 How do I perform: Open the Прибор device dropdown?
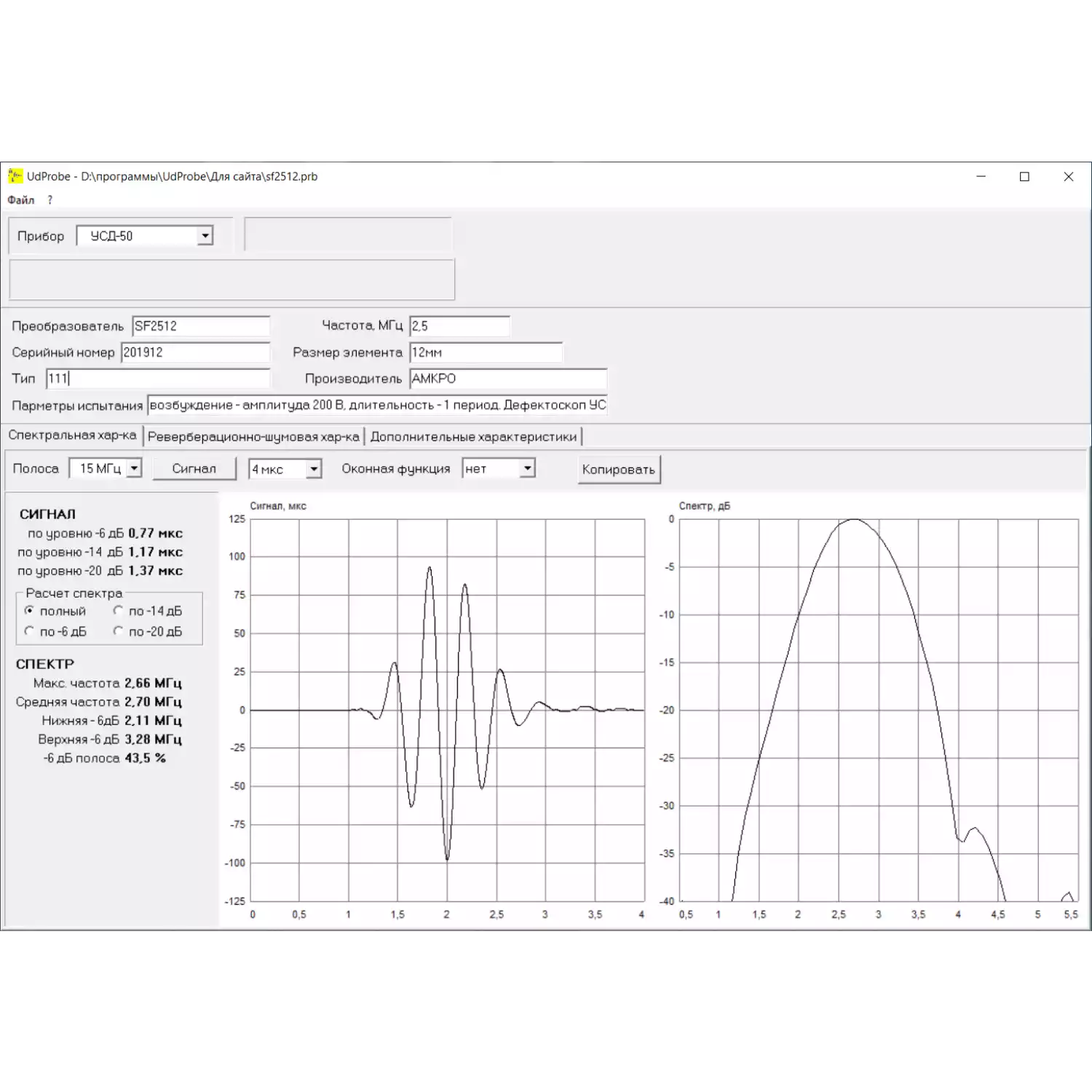pyautogui.click(x=205, y=236)
